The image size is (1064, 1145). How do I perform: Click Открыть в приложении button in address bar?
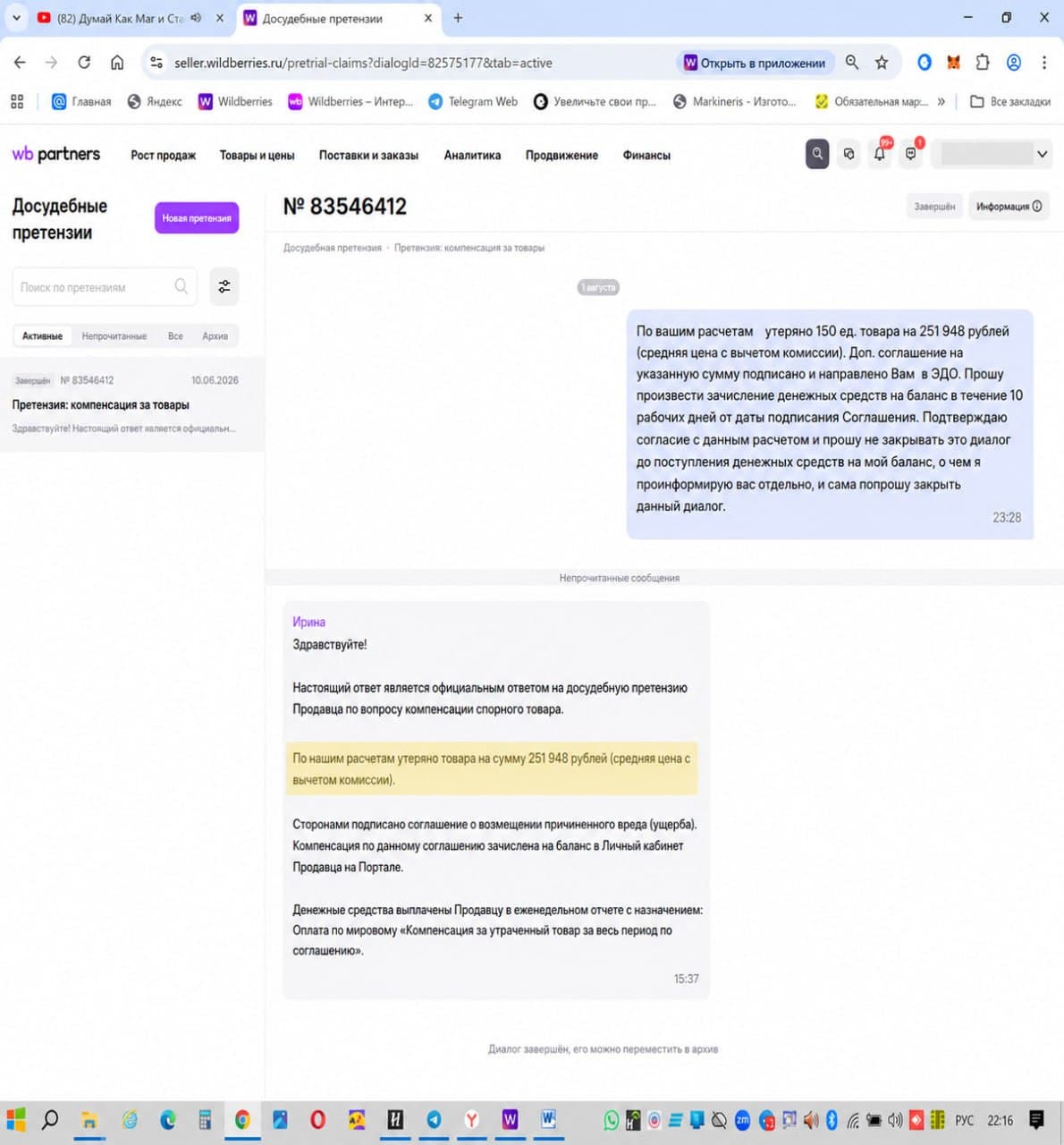tap(755, 63)
